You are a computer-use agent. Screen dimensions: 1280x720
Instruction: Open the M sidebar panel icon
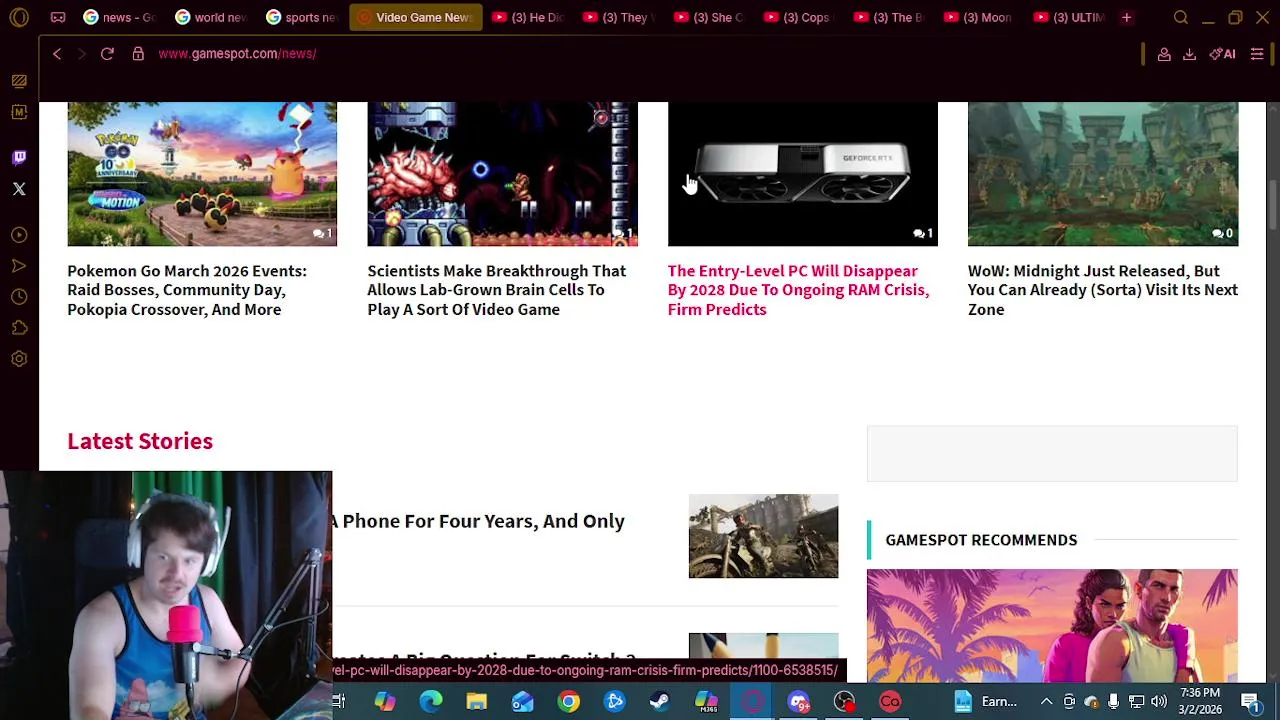[x=19, y=112]
